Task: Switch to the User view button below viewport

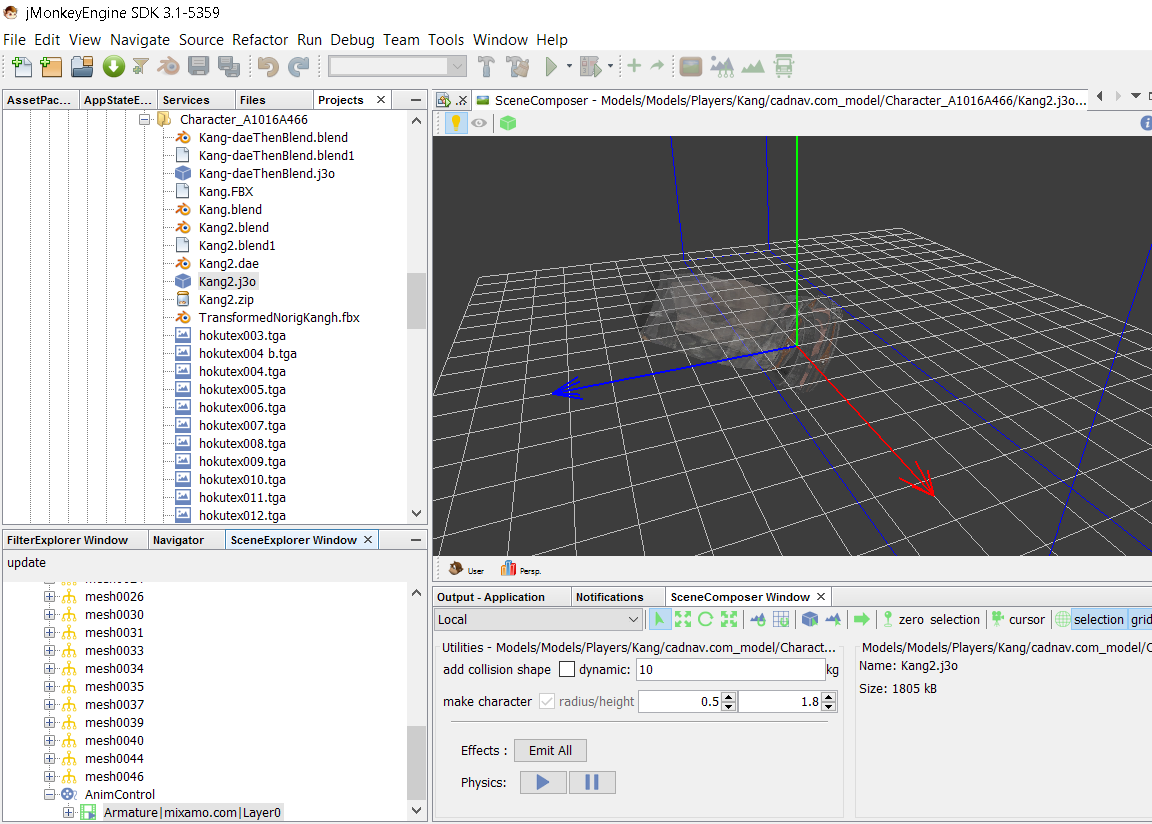Action: coord(467,569)
